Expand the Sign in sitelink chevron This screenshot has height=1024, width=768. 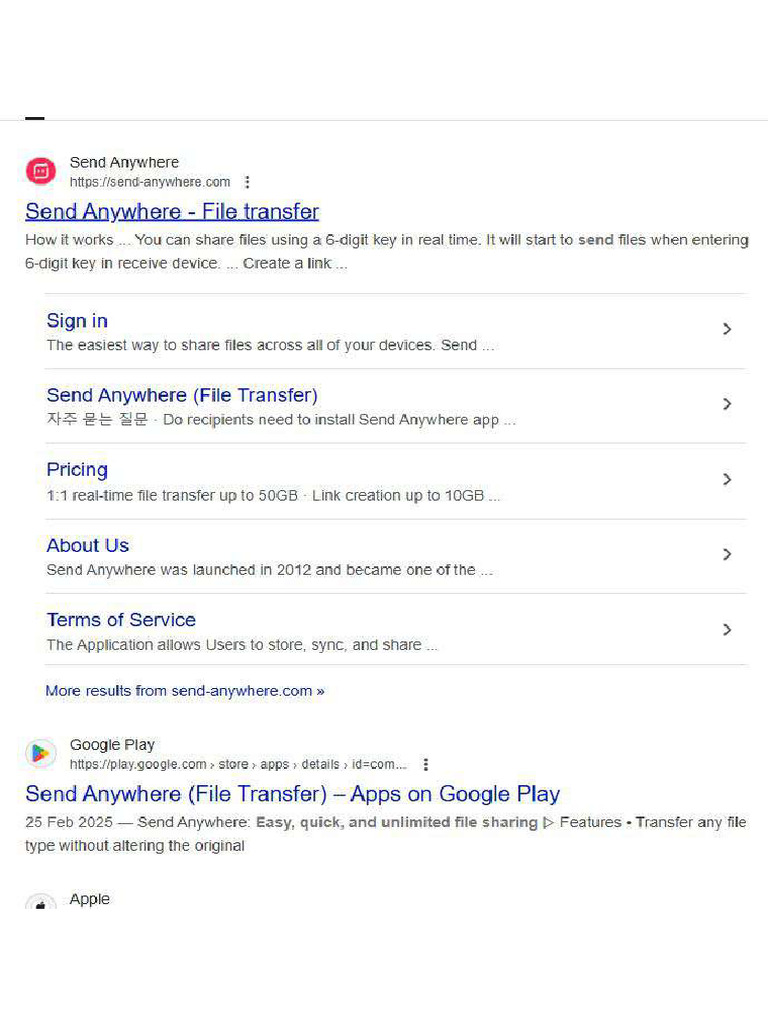(x=727, y=329)
